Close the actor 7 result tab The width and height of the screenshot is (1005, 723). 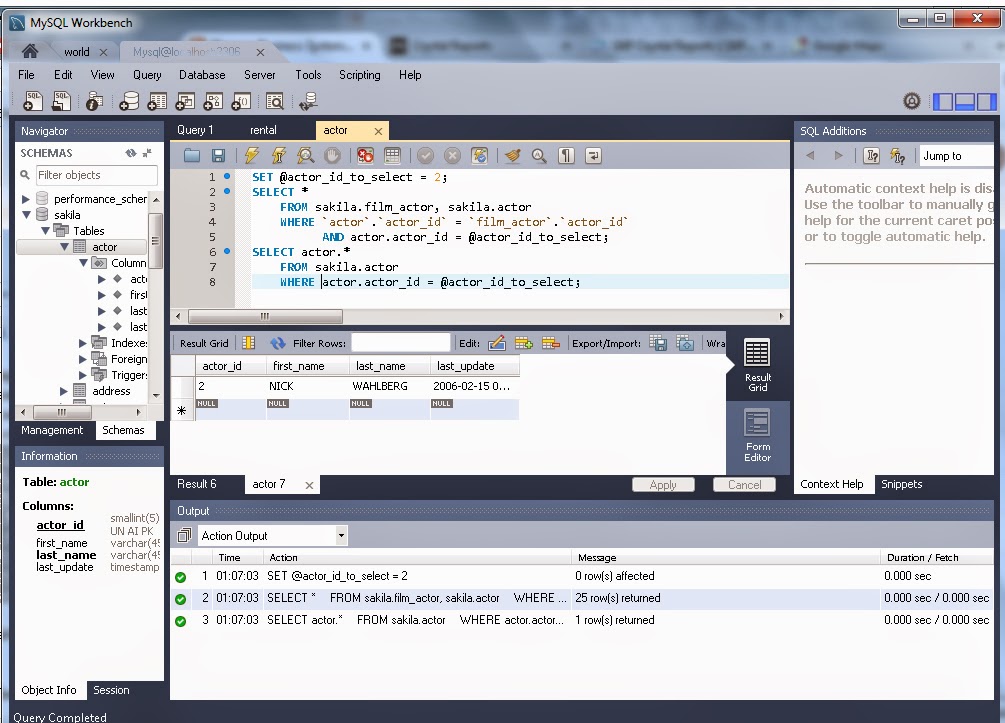309,485
